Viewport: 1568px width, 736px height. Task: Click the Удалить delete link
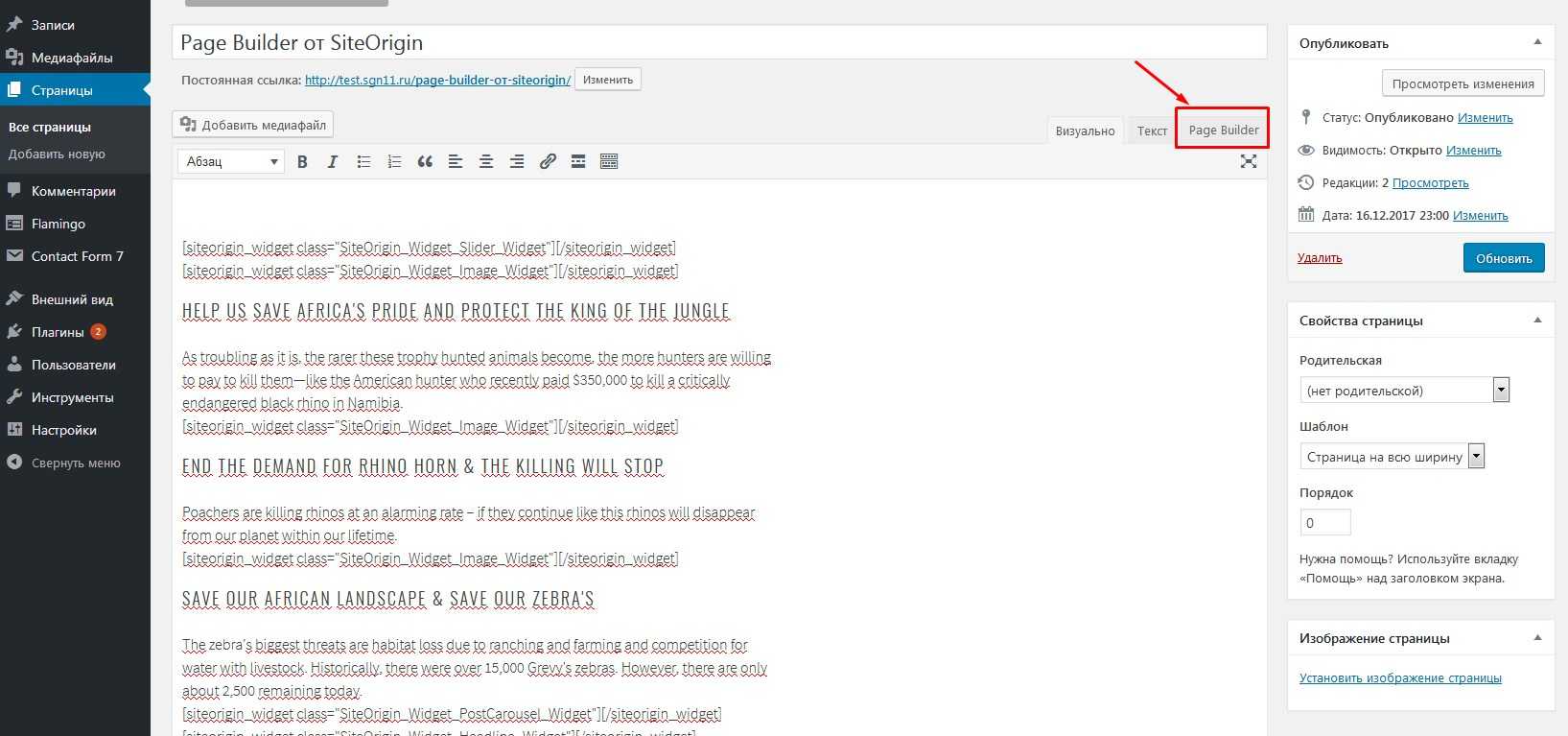(x=1320, y=258)
